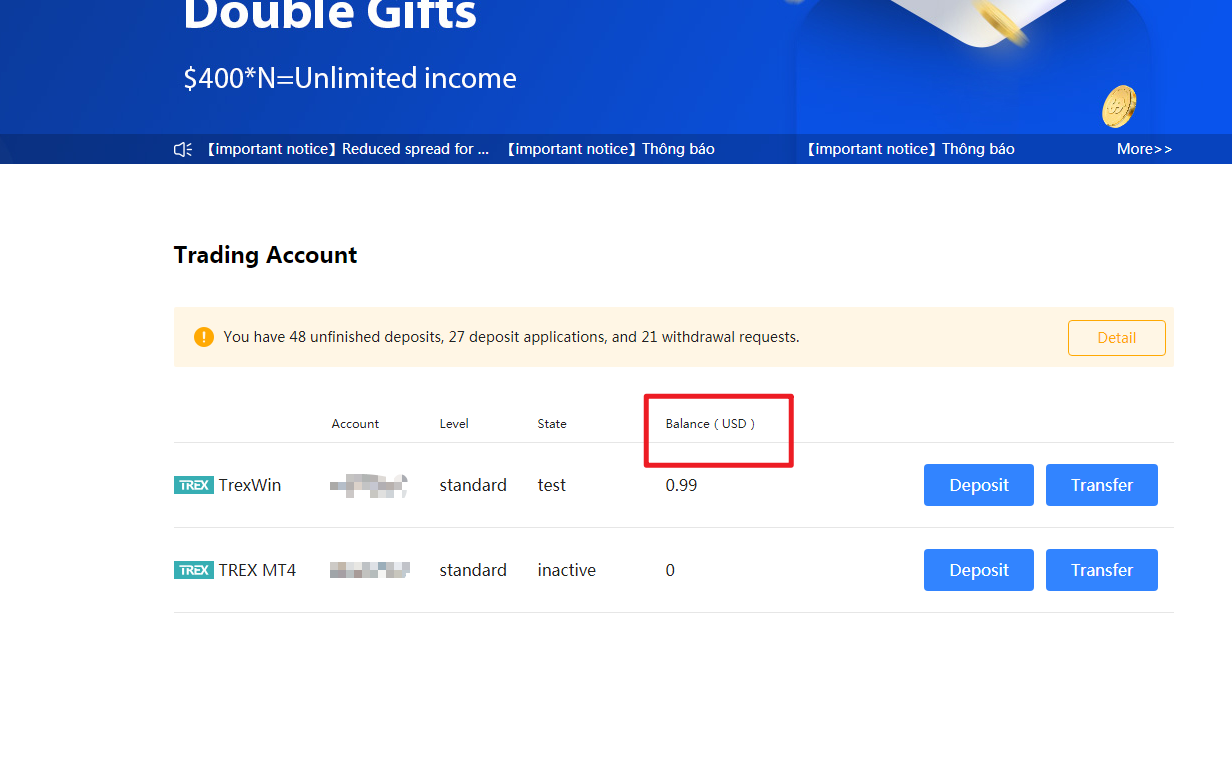Open the last 'Thông báo' important notice
This screenshot has height=757, width=1232.
909,149
